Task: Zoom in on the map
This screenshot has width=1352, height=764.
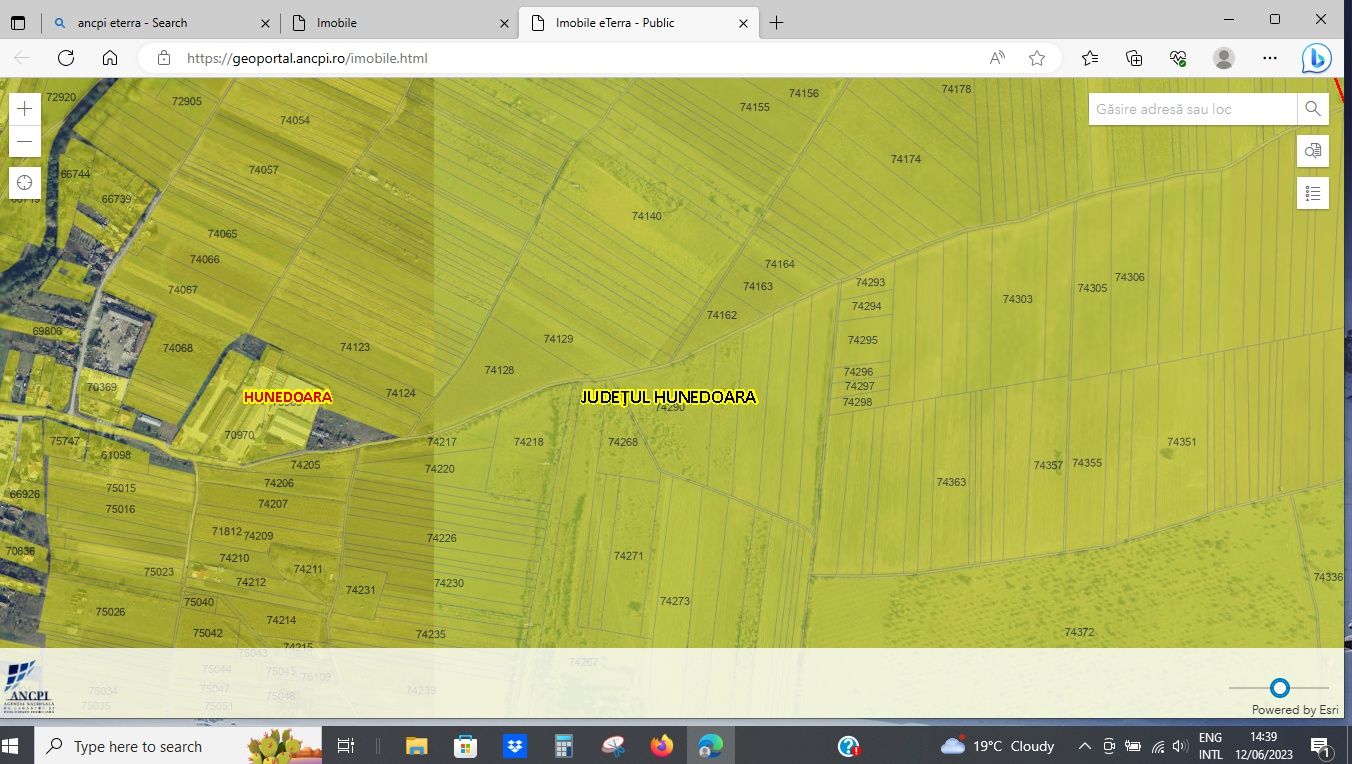Action: tap(25, 109)
